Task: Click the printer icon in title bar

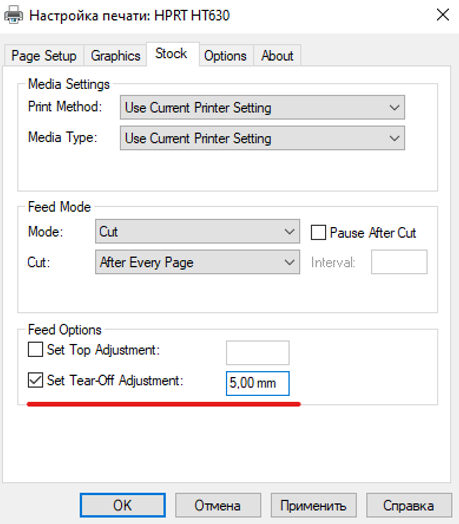Action: (x=13, y=15)
